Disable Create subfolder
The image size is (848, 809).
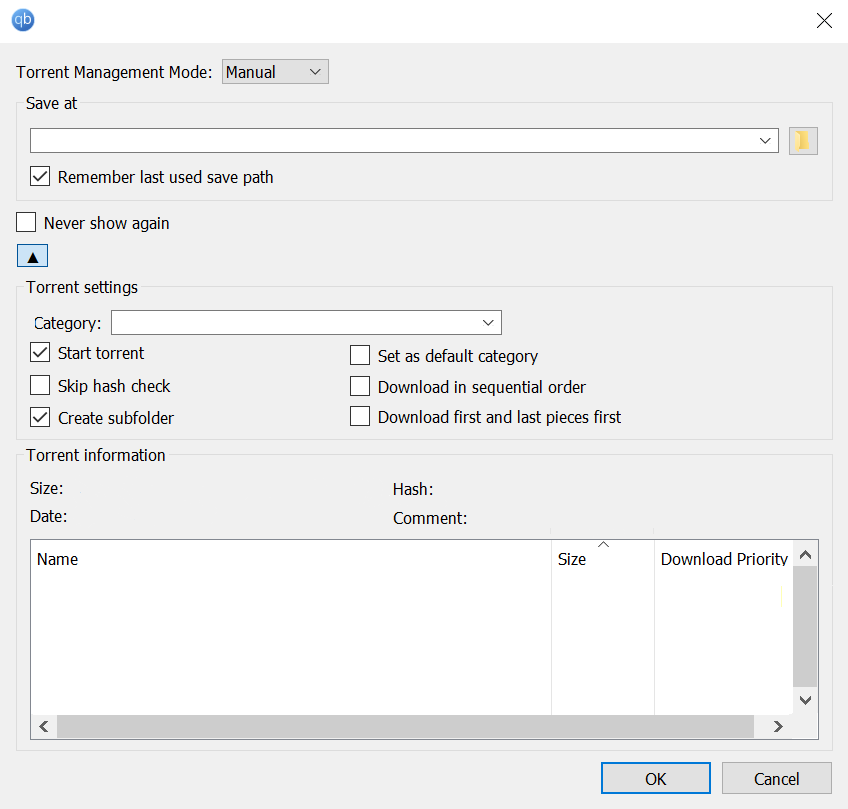coord(39,418)
